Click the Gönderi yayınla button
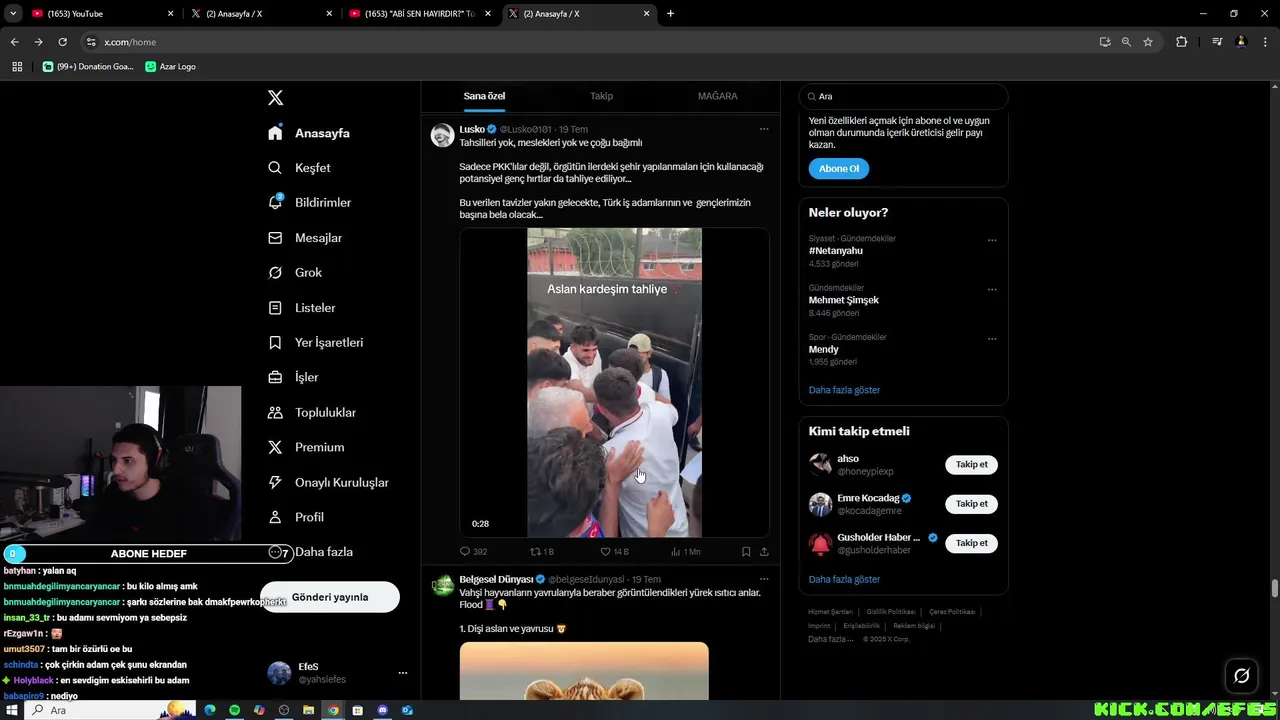This screenshot has height=720, width=1280. pyautogui.click(x=330, y=597)
